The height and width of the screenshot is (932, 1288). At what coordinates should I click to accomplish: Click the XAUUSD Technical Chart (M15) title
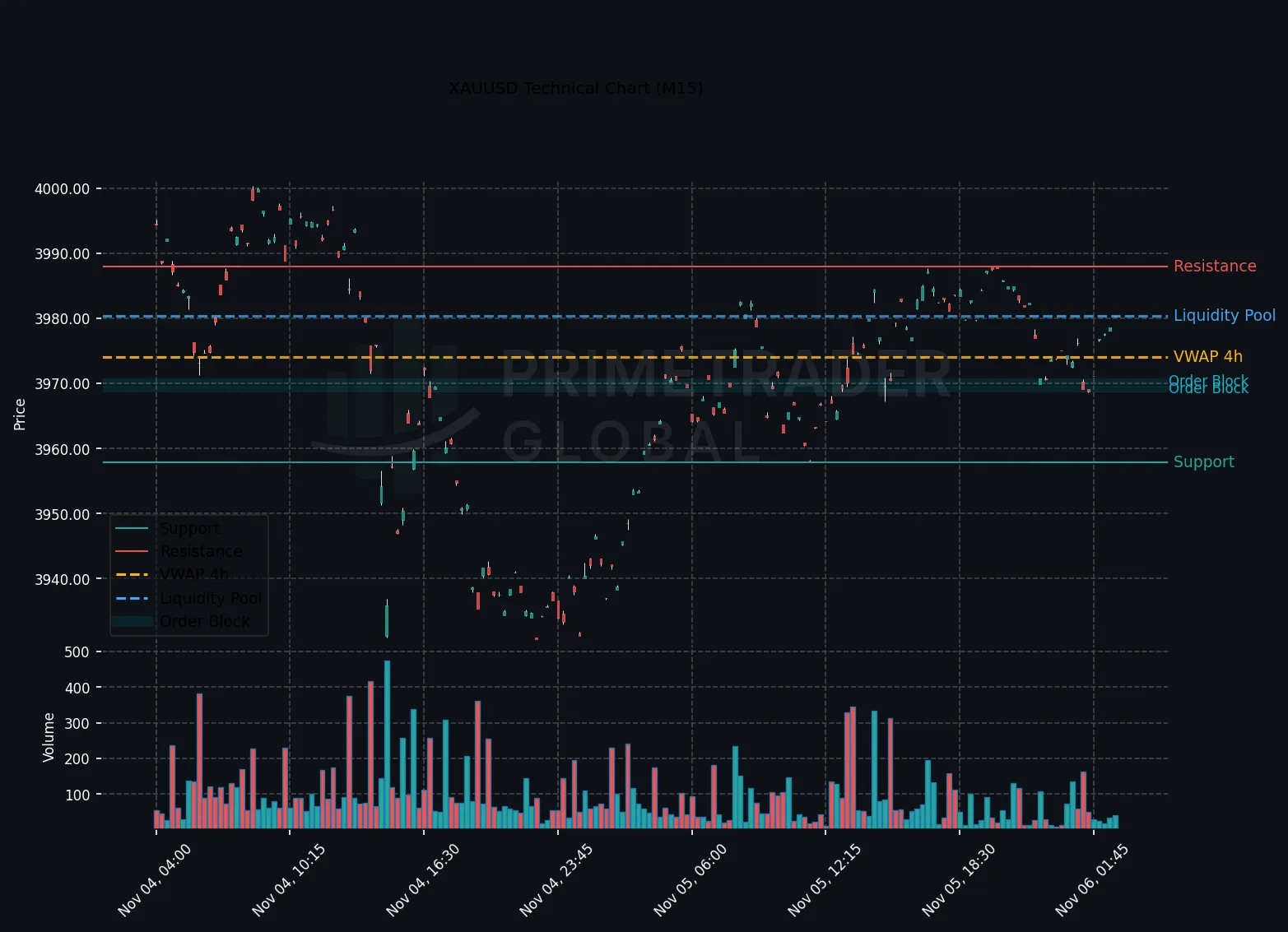[x=575, y=88]
